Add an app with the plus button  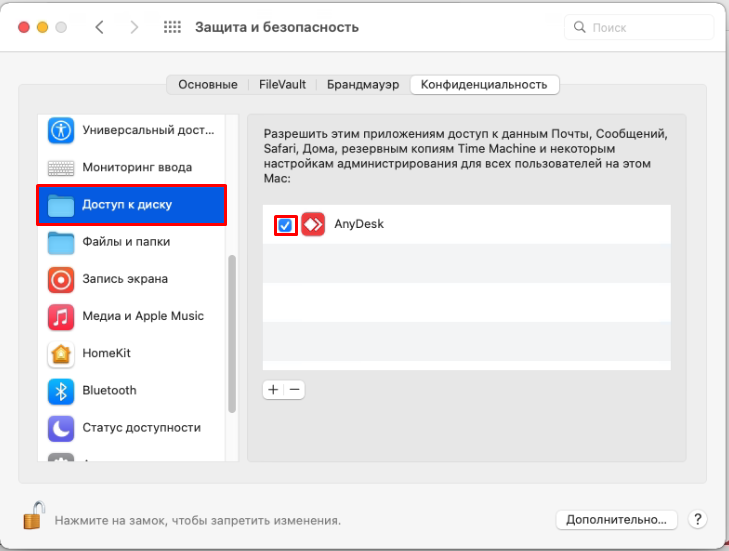(x=273, y=390)
